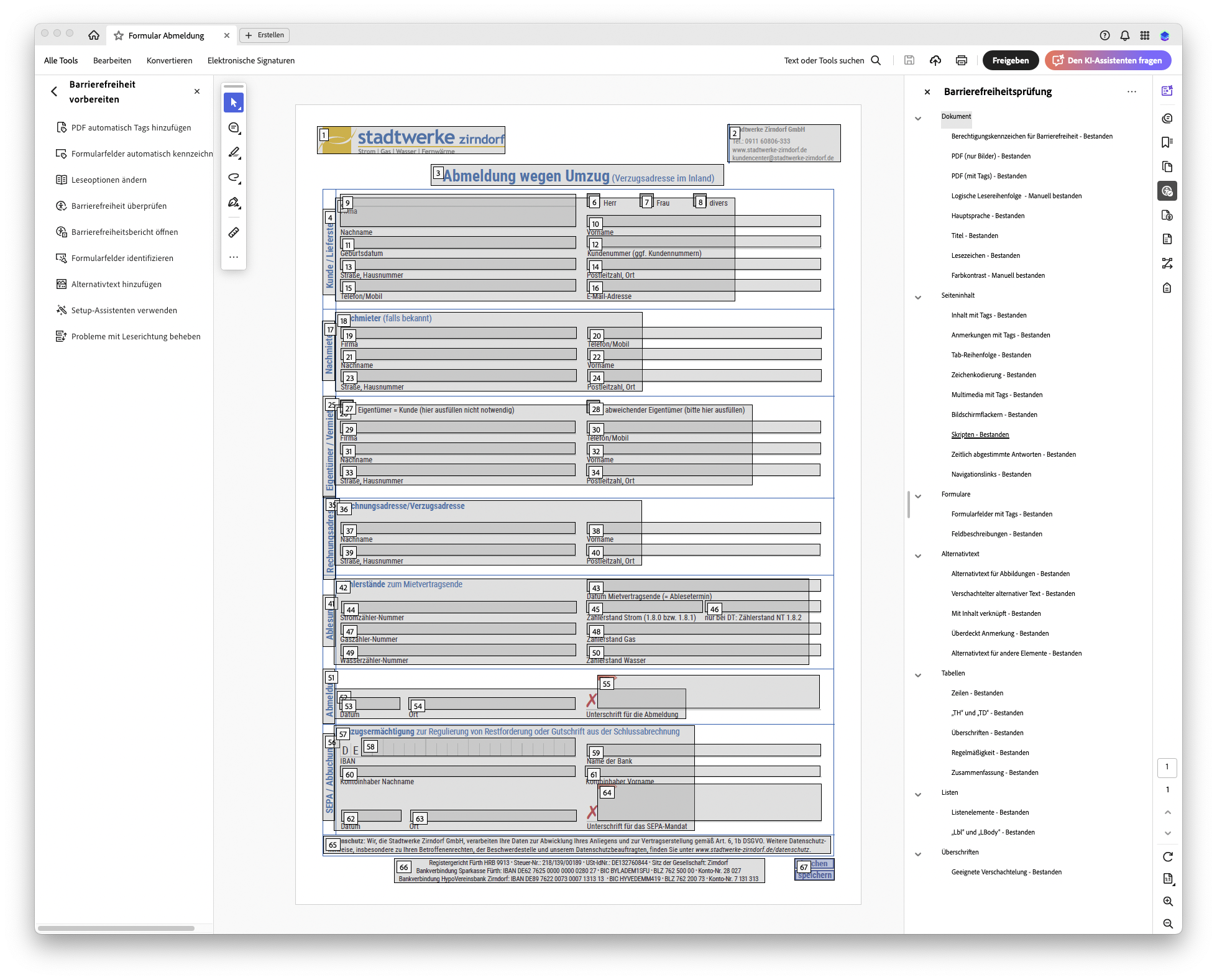1217x980 pixels.
Task: Open the notifications bell
Action: coord(1124,35)
